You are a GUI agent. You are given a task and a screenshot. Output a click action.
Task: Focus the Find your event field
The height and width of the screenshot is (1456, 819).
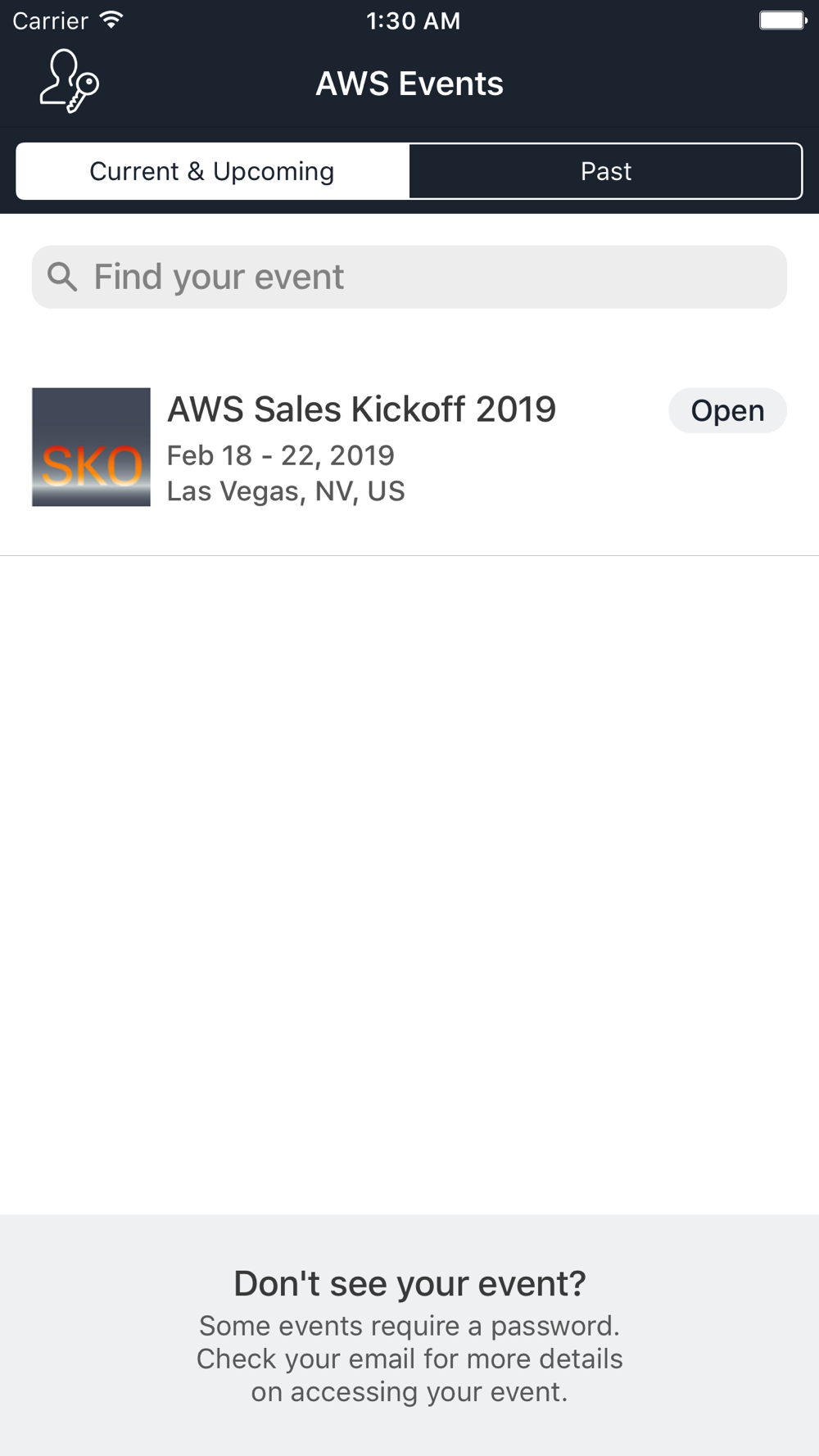pyautogui.click(x=409, y=277)
